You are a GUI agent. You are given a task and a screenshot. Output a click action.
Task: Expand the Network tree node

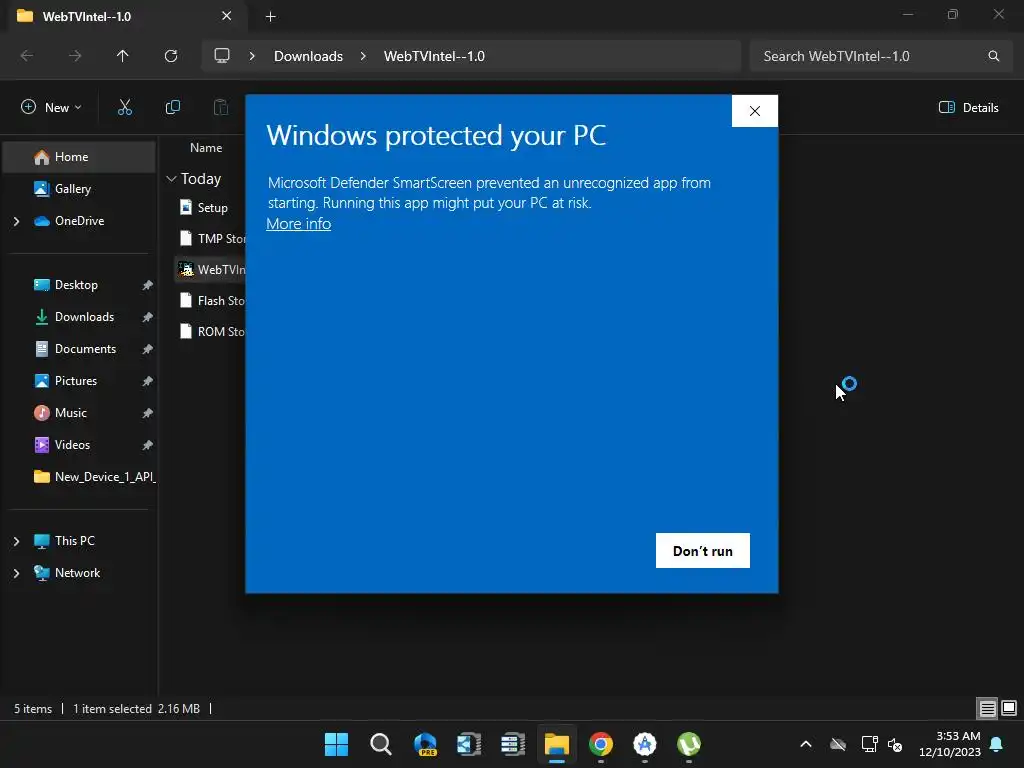tap(16, 573)
